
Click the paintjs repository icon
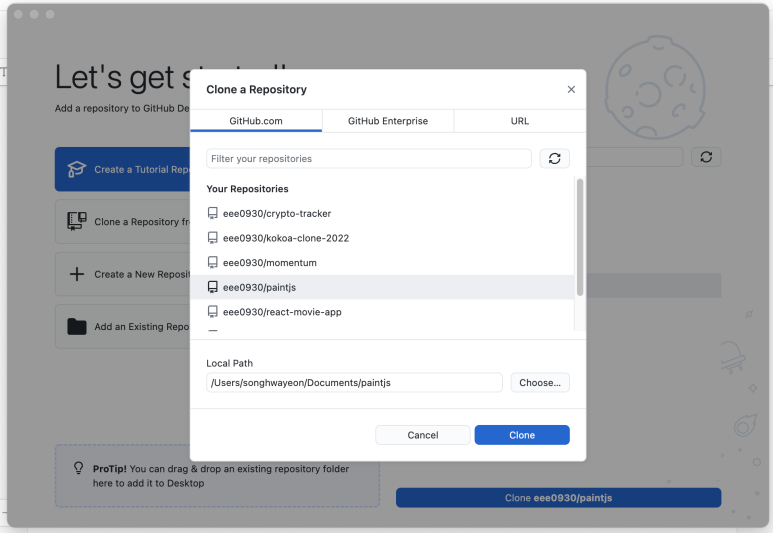pyautogui.click(x=212, y=287)
